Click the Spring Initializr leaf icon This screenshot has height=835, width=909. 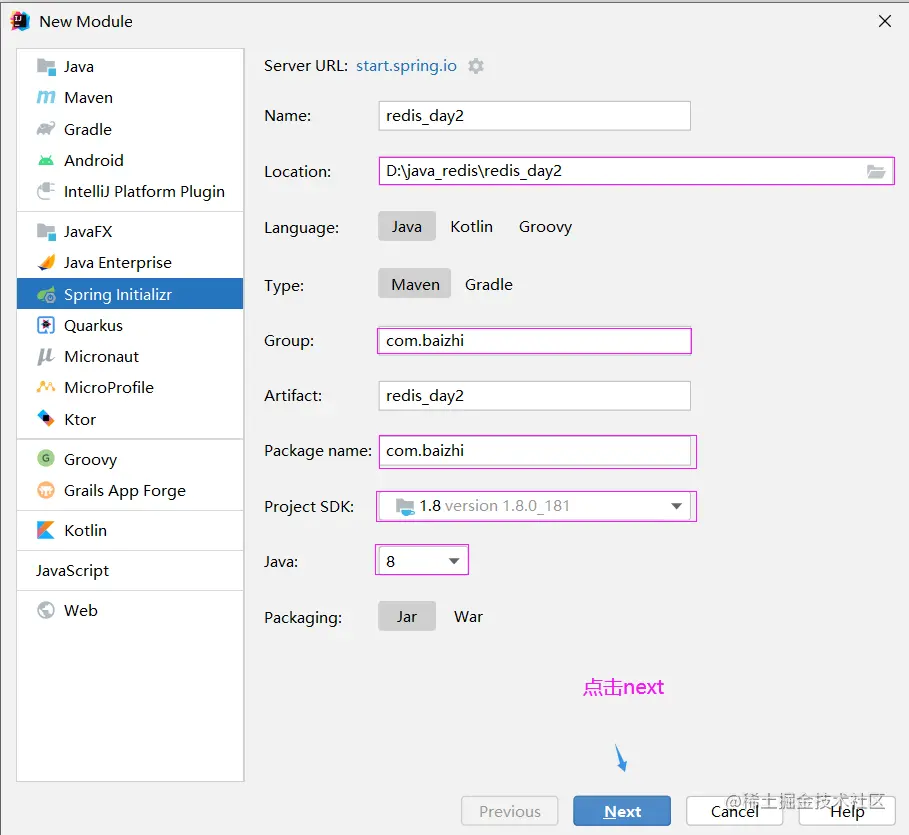46,295
